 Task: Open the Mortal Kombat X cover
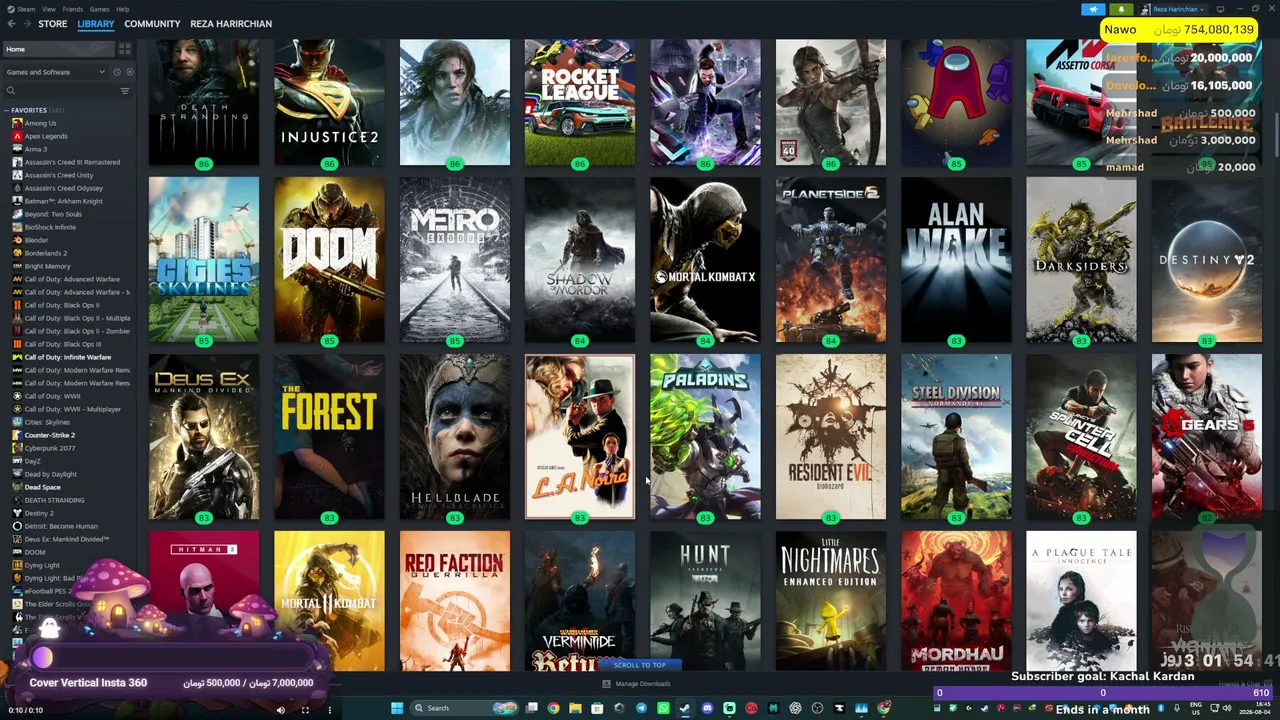click(x=705, y=260)
